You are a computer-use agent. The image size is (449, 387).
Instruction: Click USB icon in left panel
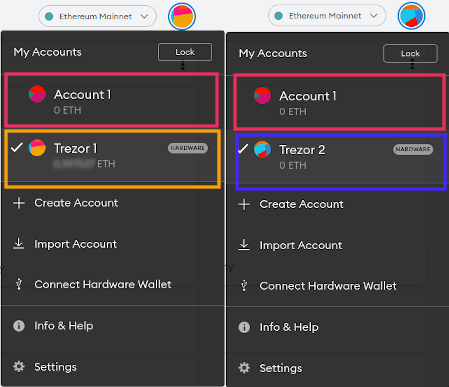pos(19,284)
